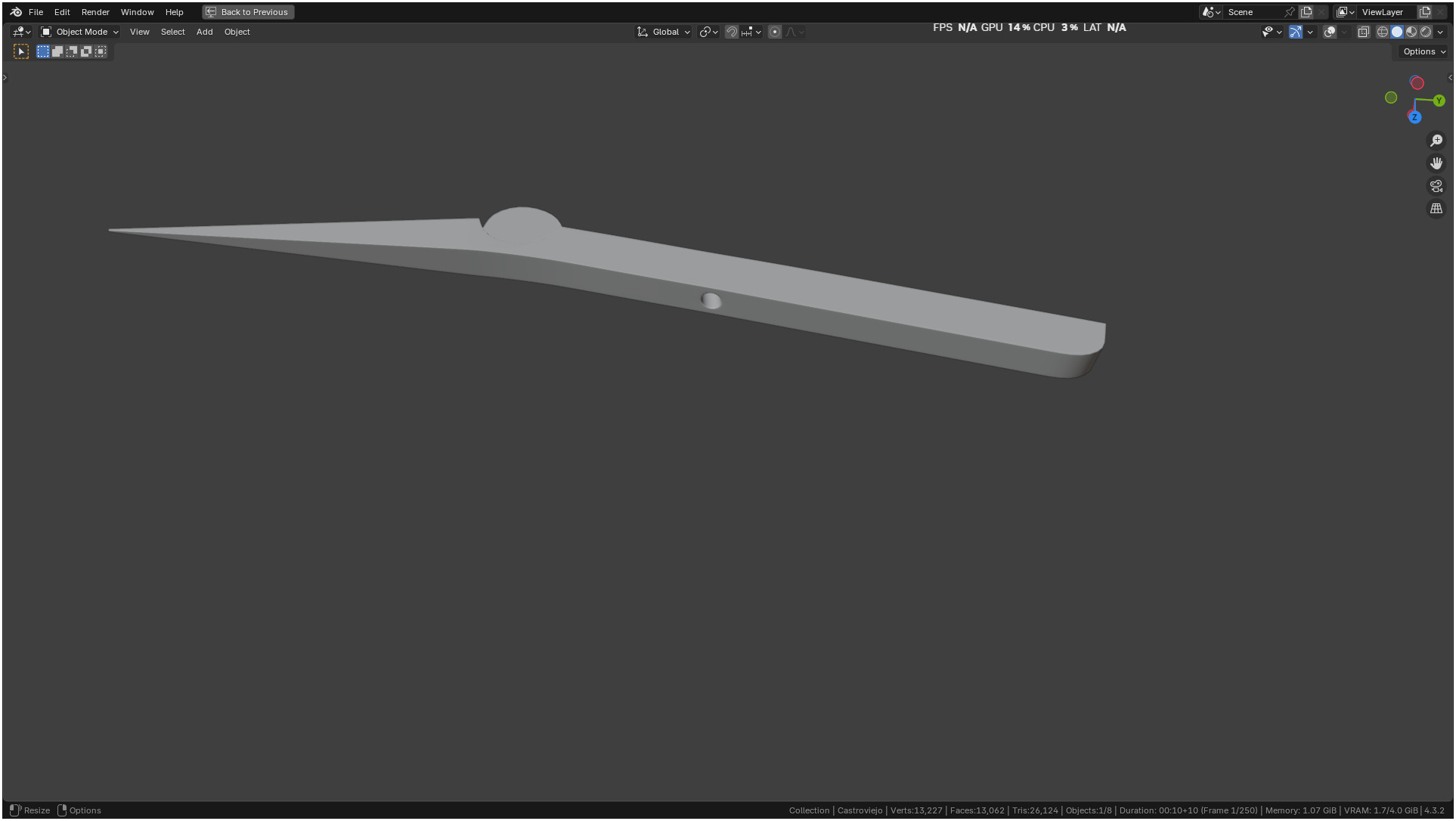The height and width of the screenshot is (821, 1456).
Task: Open the viewport View menu
Action: [x=139, y=32]
